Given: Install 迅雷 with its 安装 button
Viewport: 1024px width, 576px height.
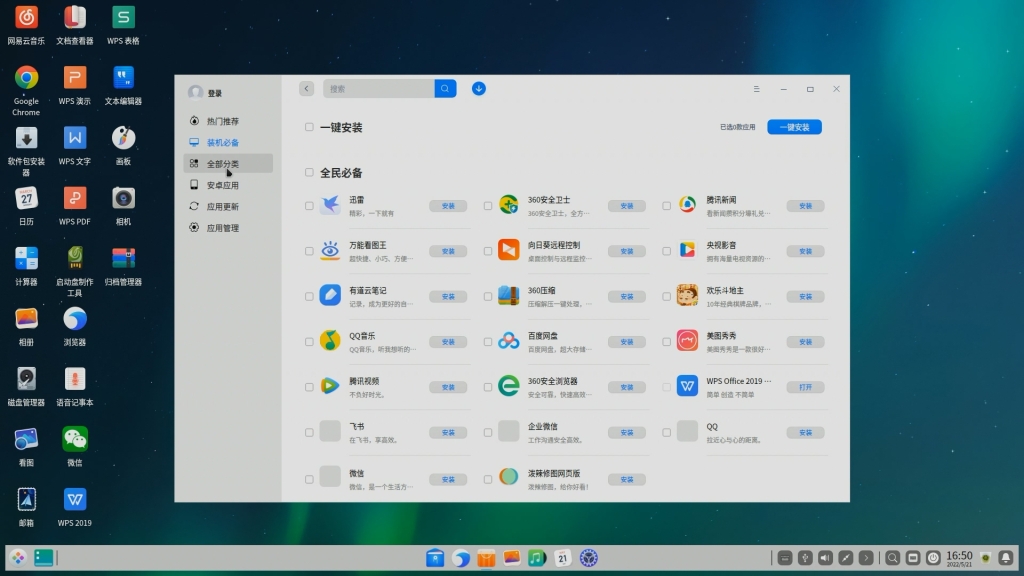Looking at the screenshot, I should tap(448, 206).
